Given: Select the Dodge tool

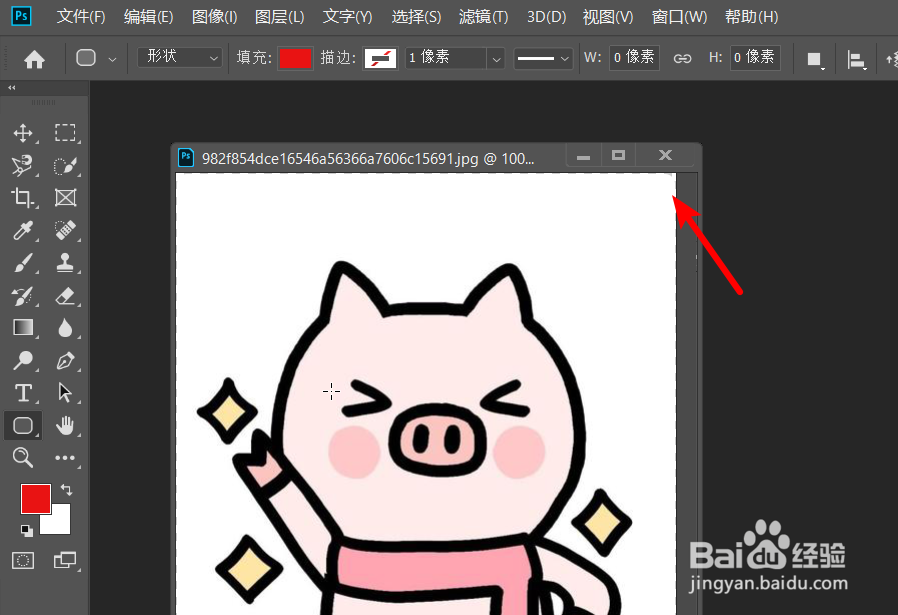Looking at the screenshot, I should tap(23, 360).
